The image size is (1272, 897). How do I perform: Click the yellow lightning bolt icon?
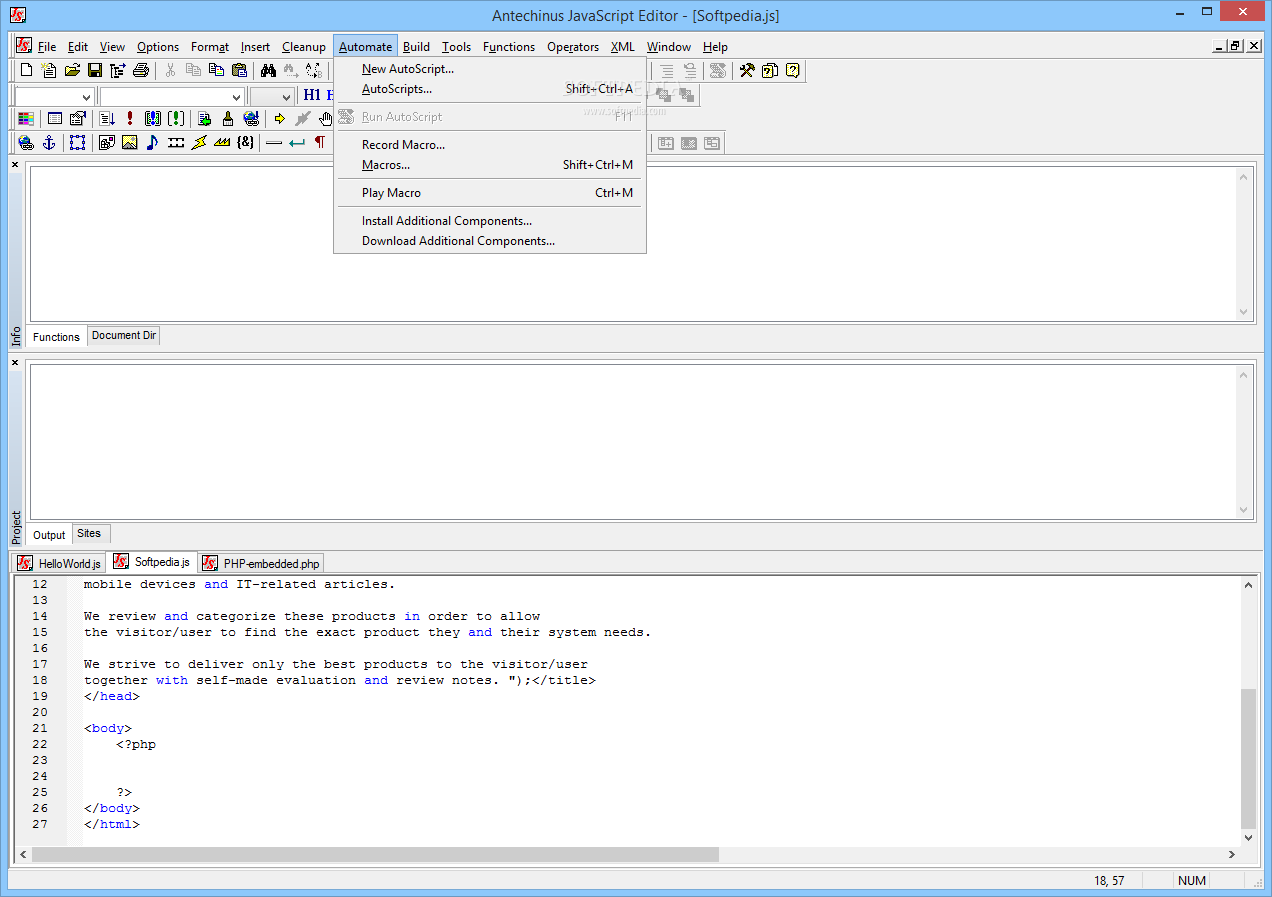(x=199, y=143)
